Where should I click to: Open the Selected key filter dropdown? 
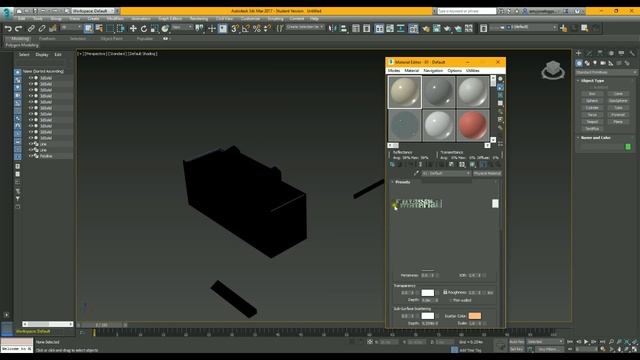coord(545,342)
